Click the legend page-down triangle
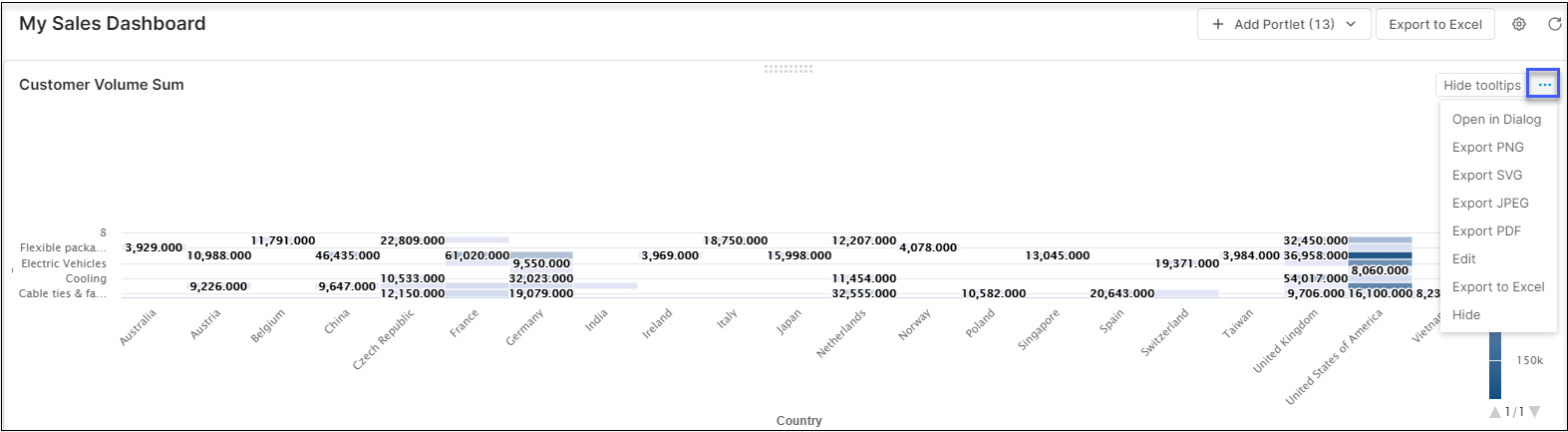Screen dimensions: 1568x432 point(1535,411)
